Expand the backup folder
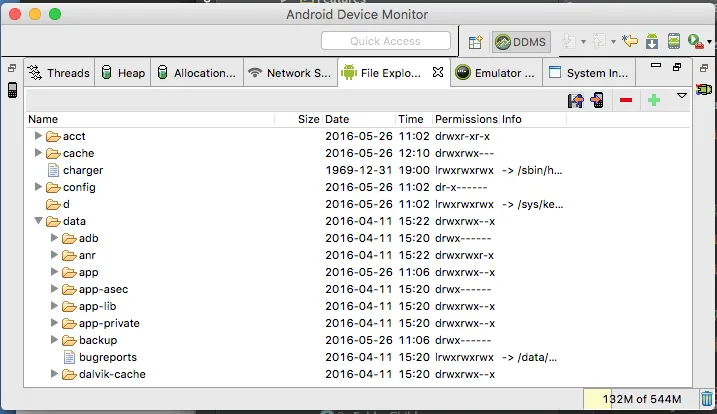Viewport: 717px width, 414px height. point(54,339)
